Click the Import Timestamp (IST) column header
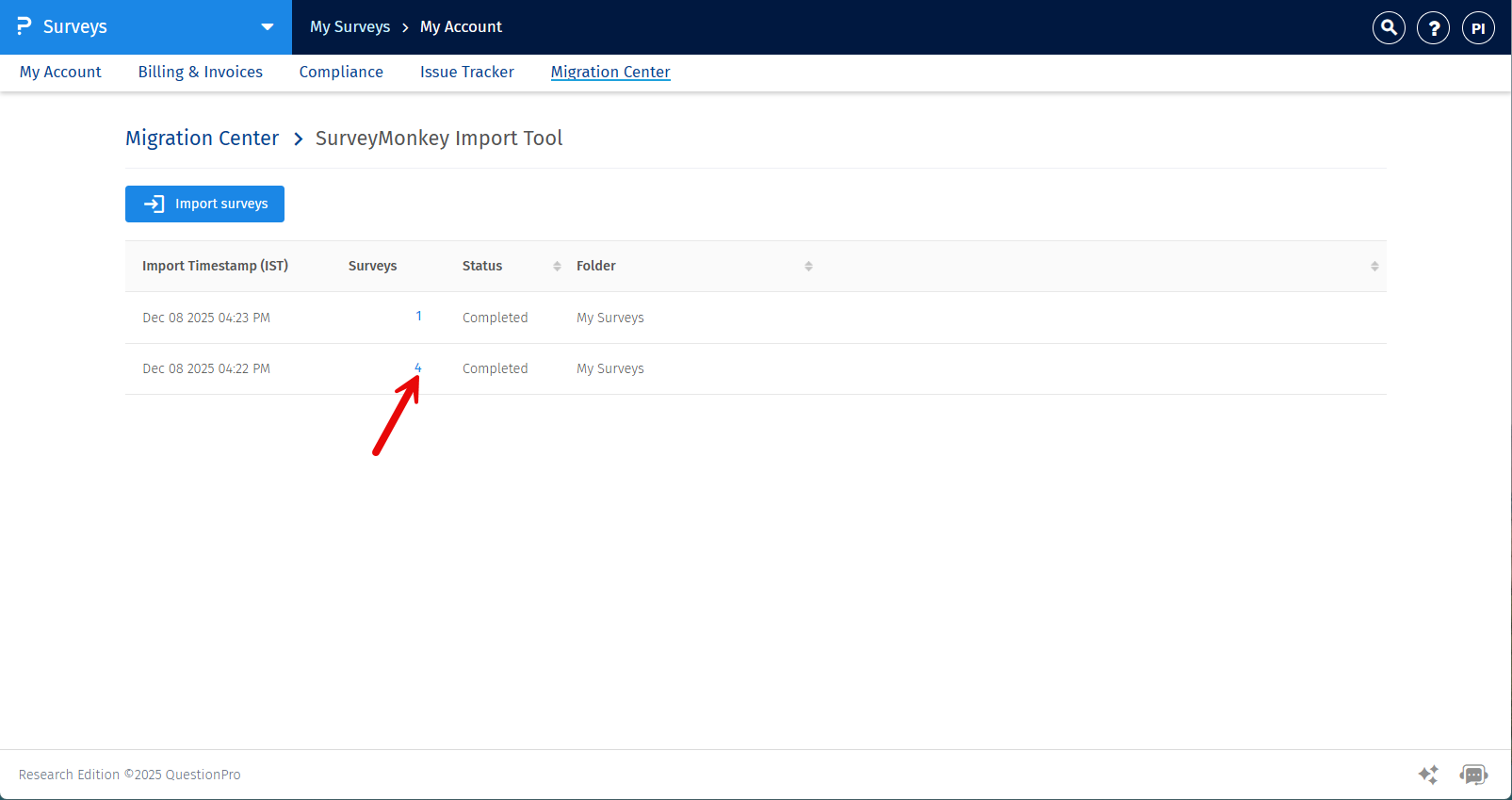The width and height of the screenshot is (1512, 800). [216, 266]
